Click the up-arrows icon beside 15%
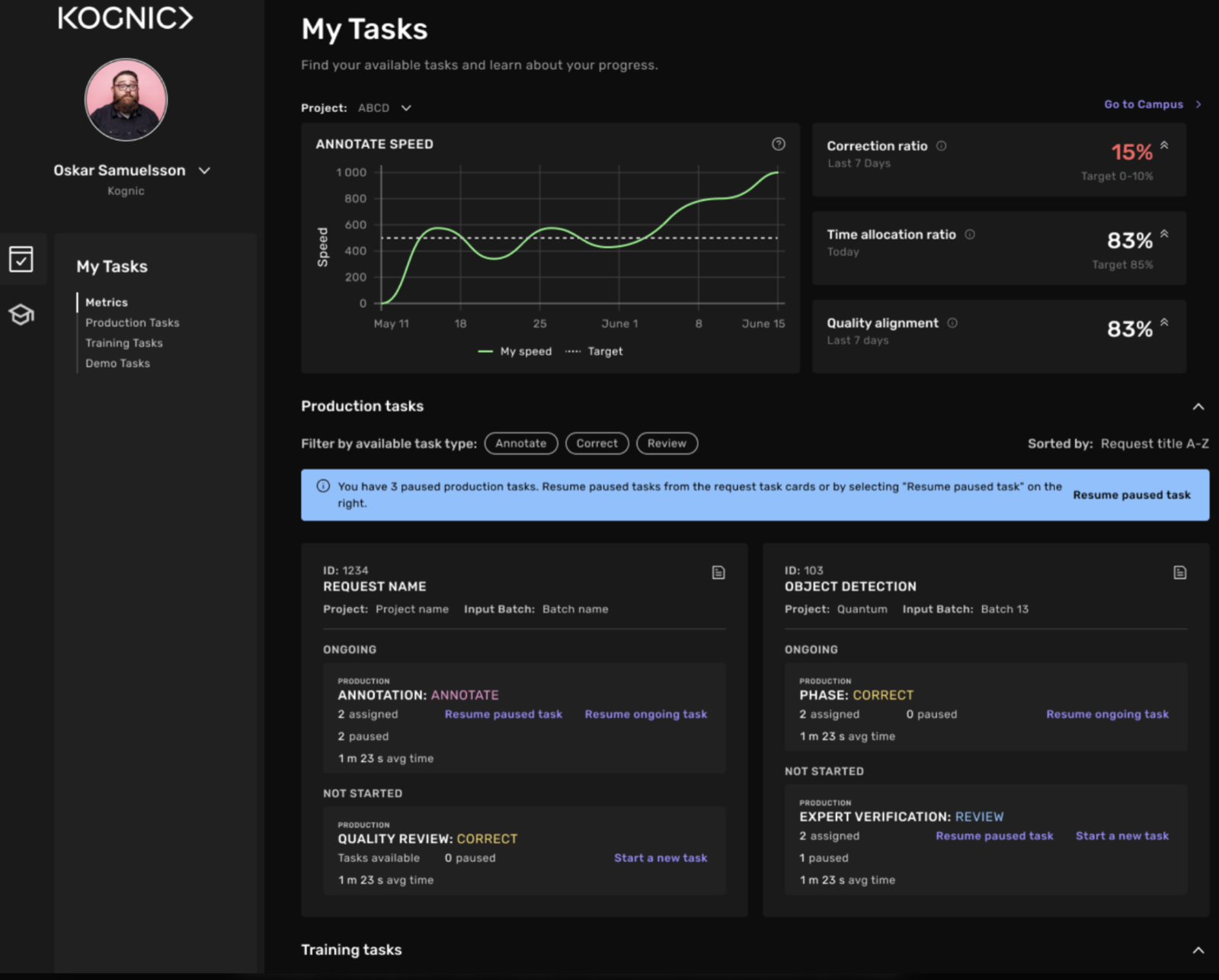 (1164, 145)
